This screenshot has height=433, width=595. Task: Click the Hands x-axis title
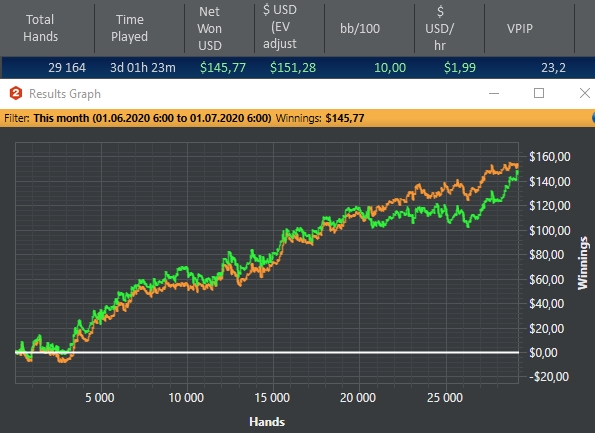point(267,422)
